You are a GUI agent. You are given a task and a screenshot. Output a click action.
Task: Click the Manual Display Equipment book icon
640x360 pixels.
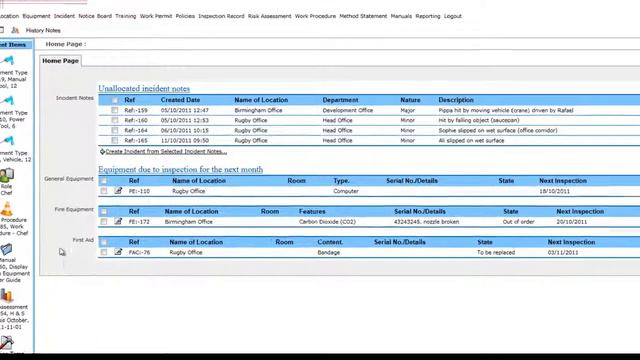[7, 249]
